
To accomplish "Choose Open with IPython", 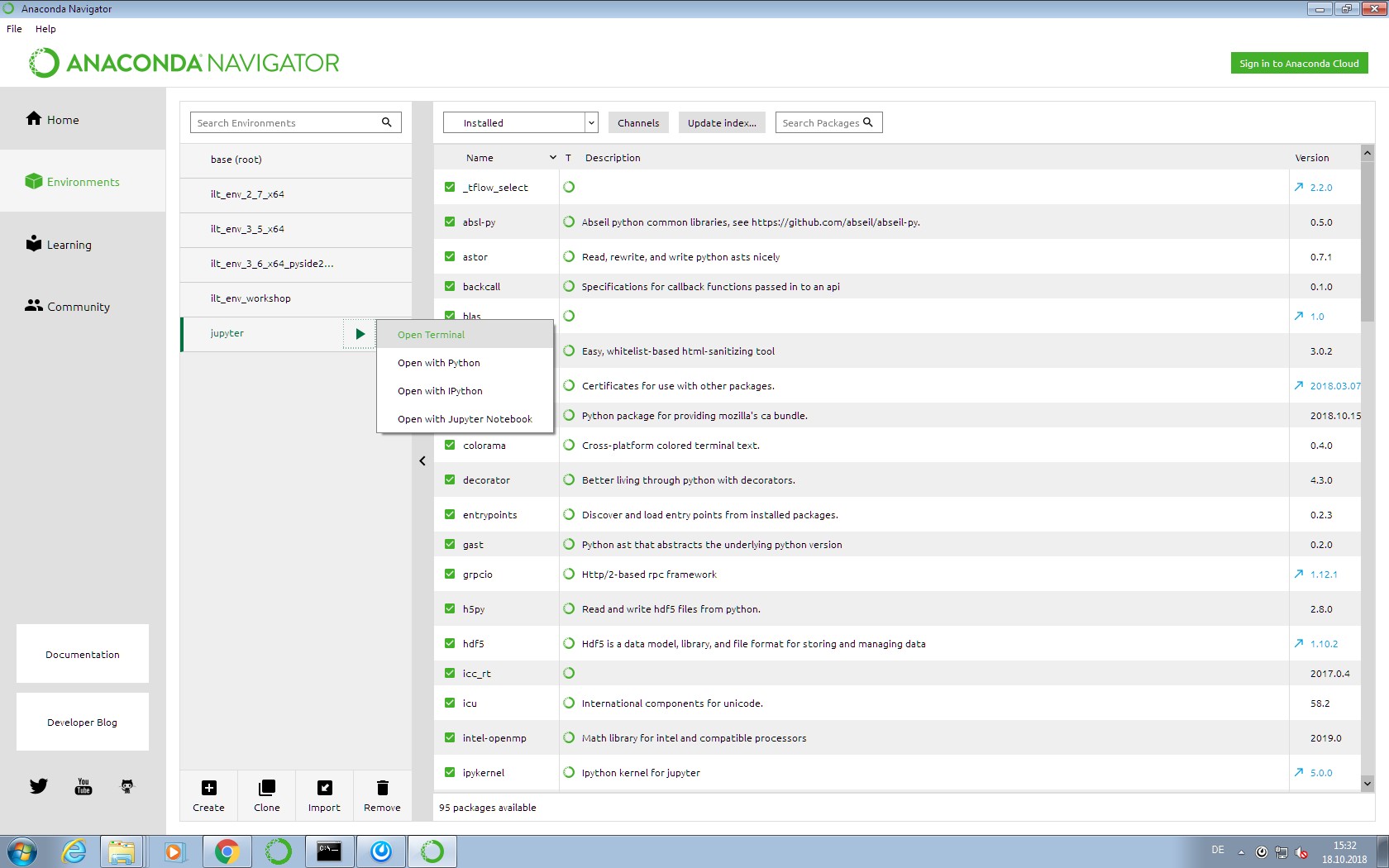I will point(465,391).
